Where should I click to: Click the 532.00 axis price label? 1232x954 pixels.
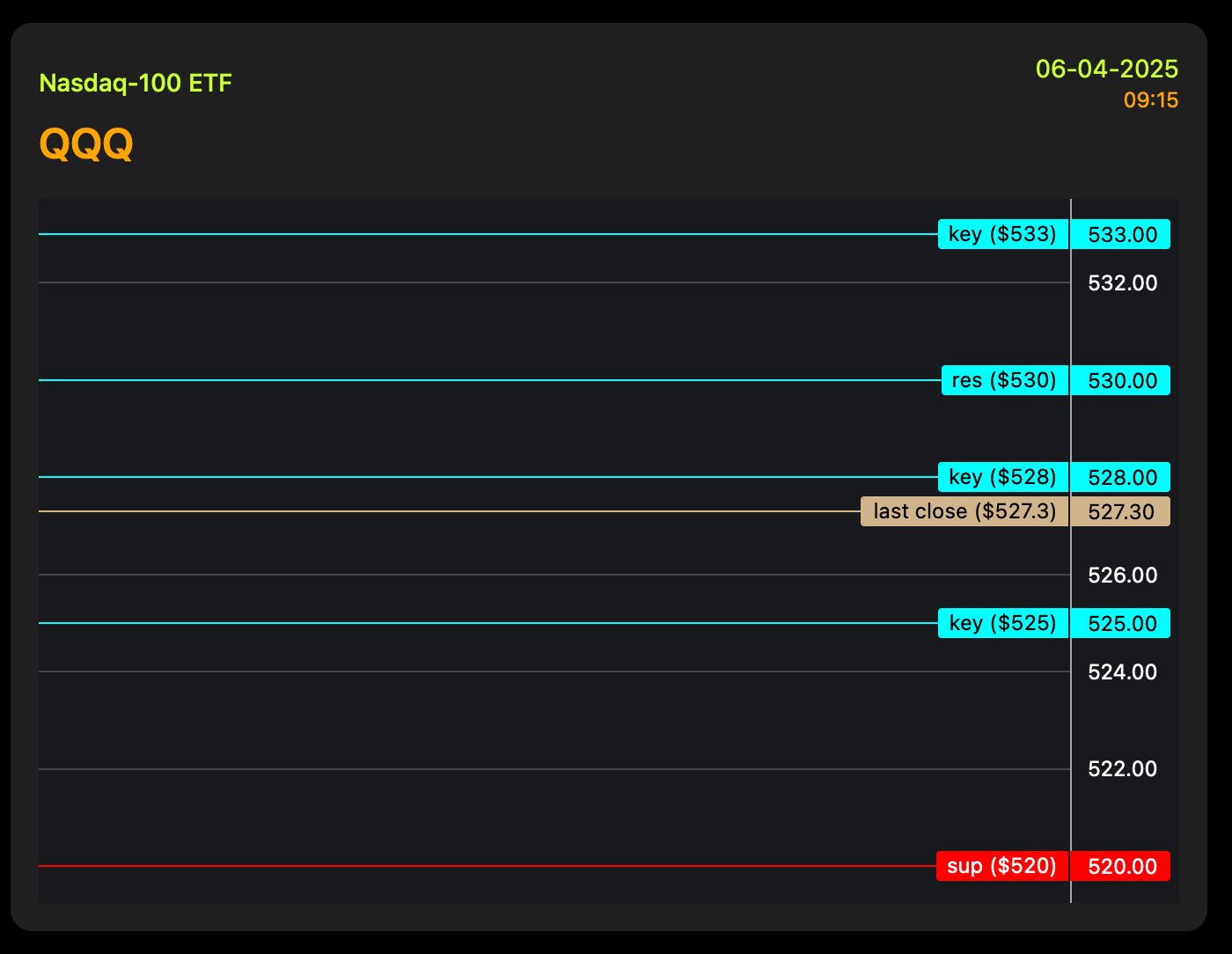pos(1122,283)
